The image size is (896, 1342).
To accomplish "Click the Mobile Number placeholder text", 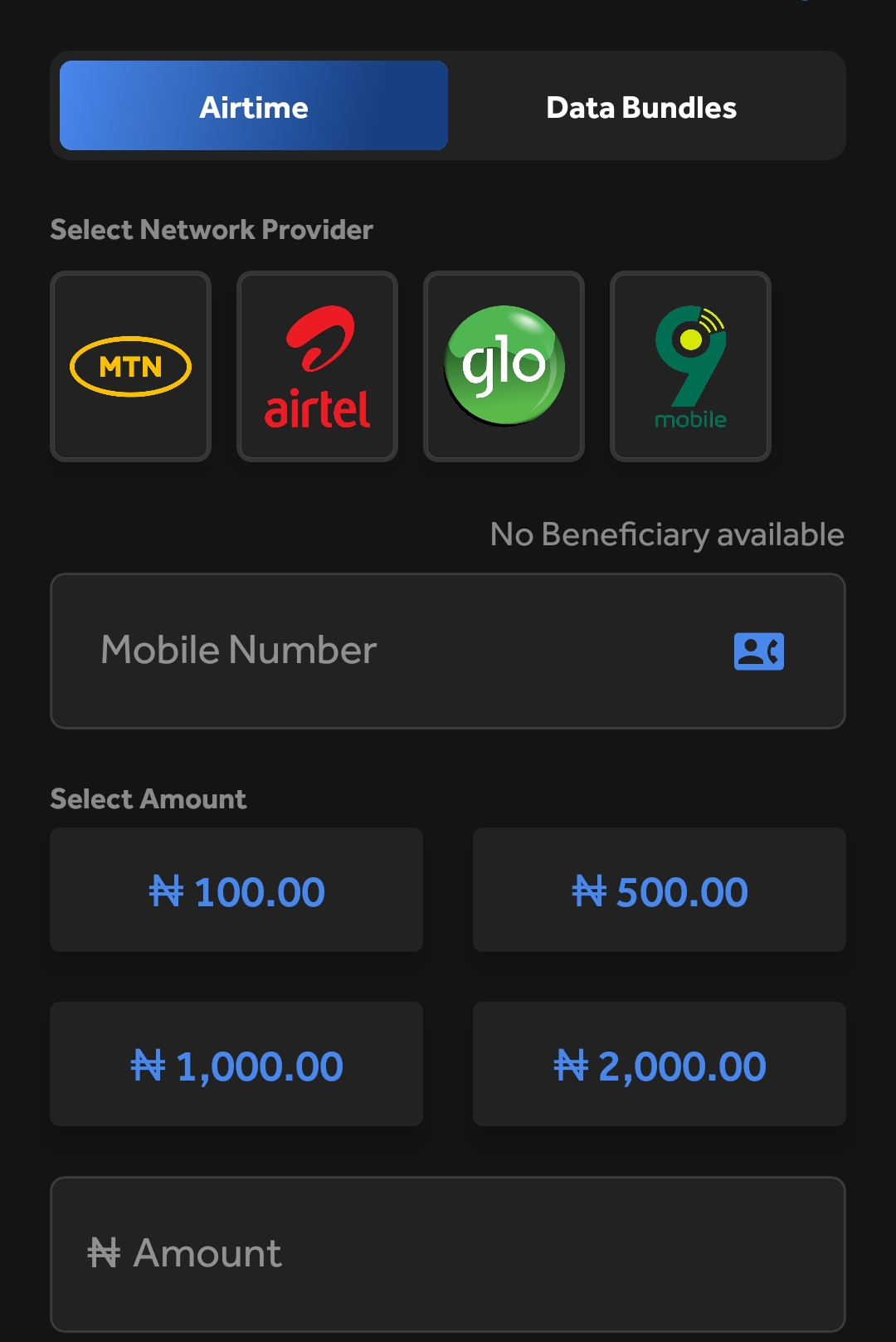I will coord(239,650).
